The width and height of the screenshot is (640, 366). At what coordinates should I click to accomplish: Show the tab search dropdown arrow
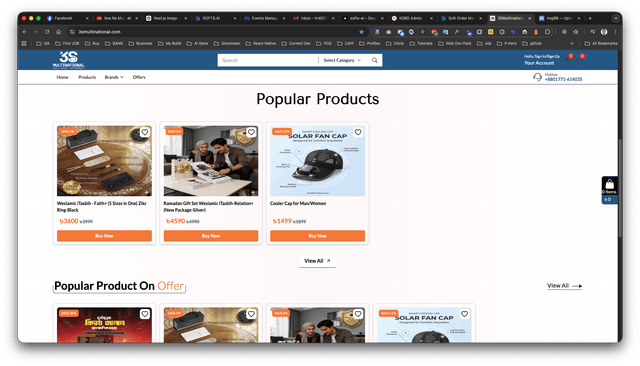(x=616, y=18)
